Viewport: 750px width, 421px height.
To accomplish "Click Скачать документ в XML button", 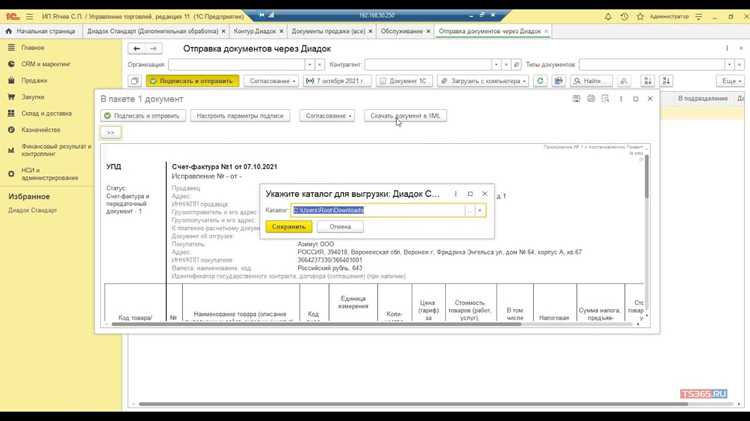I will pos(405,116).
